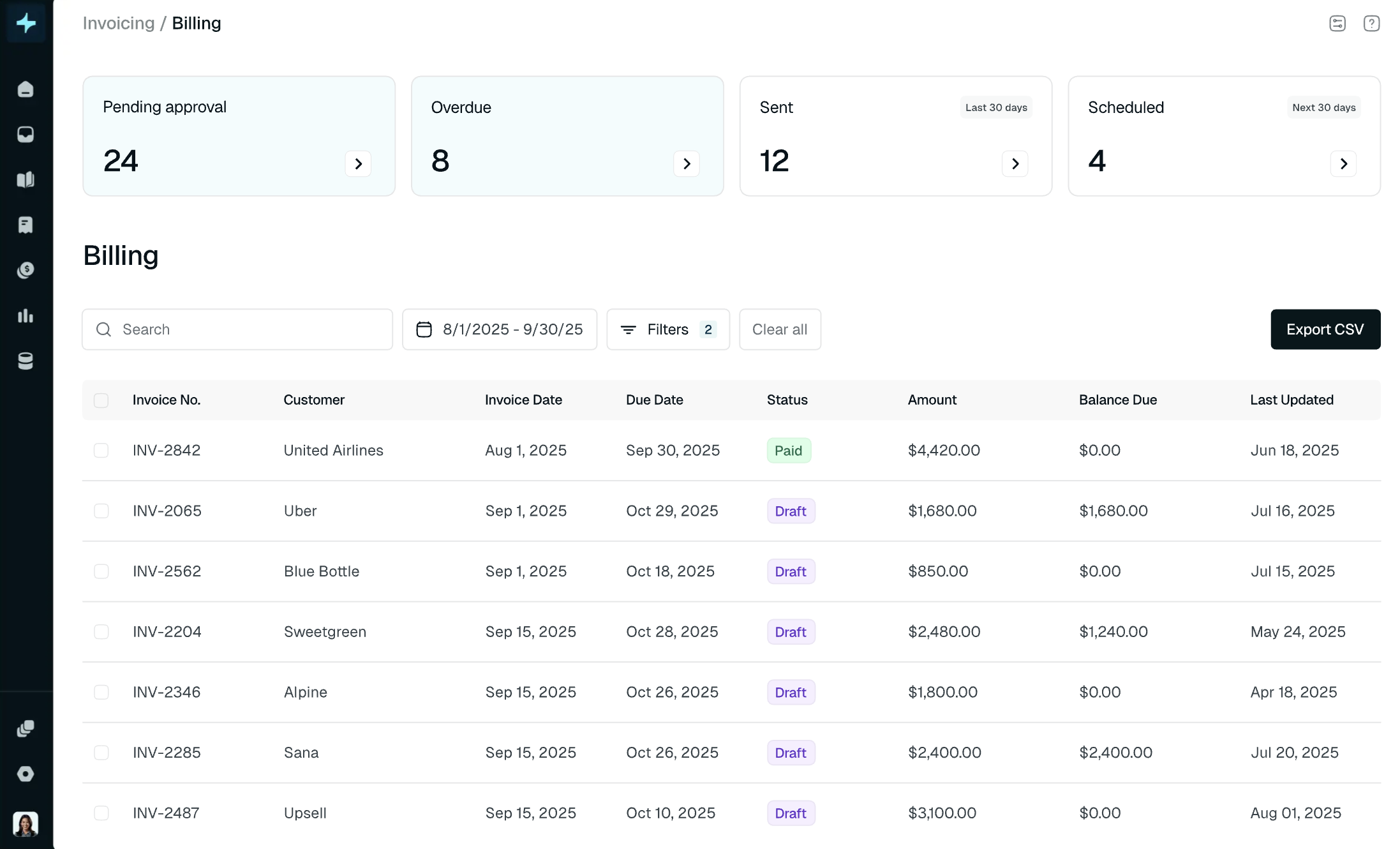Open the Home icon in sidebar
1400x849 pixels.
[x=26, y=89]
